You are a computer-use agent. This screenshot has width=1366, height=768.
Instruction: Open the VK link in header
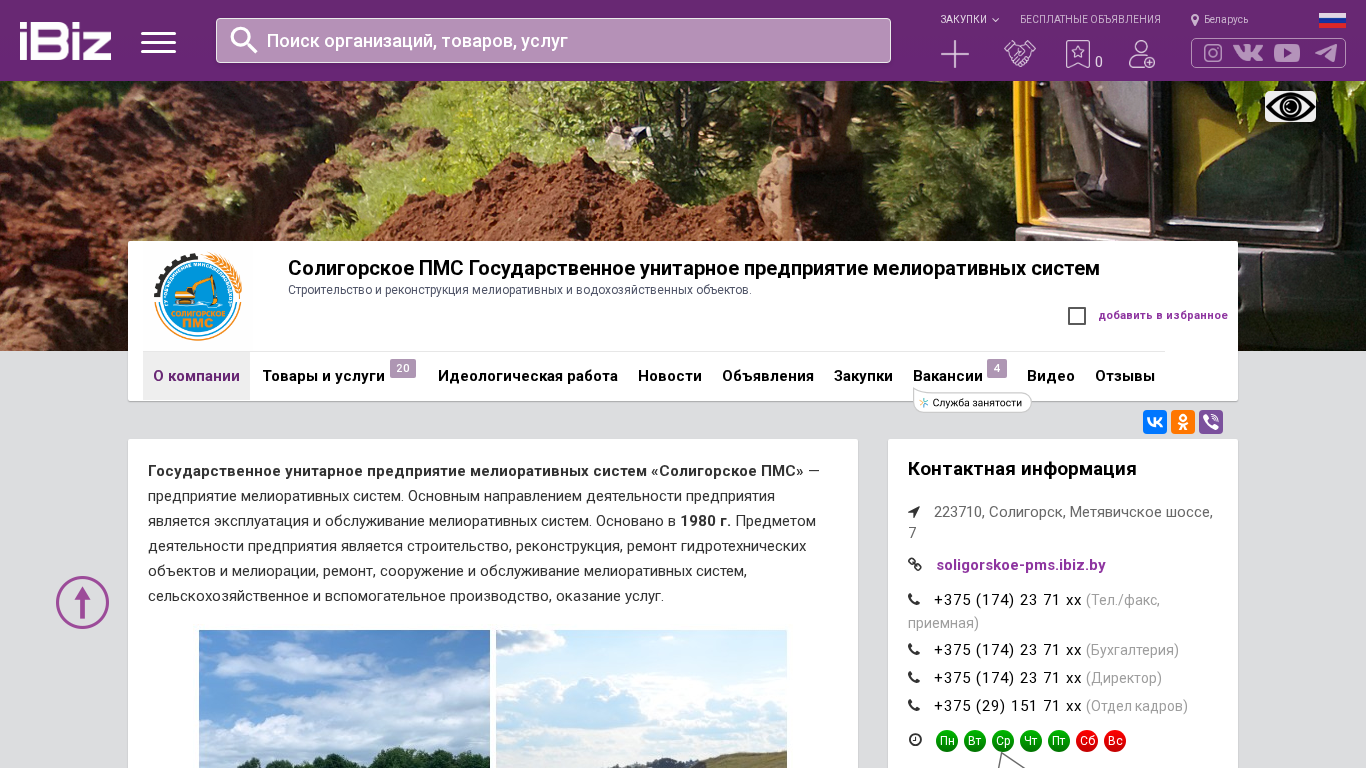pyautogui.click(x=1248, y=53)
